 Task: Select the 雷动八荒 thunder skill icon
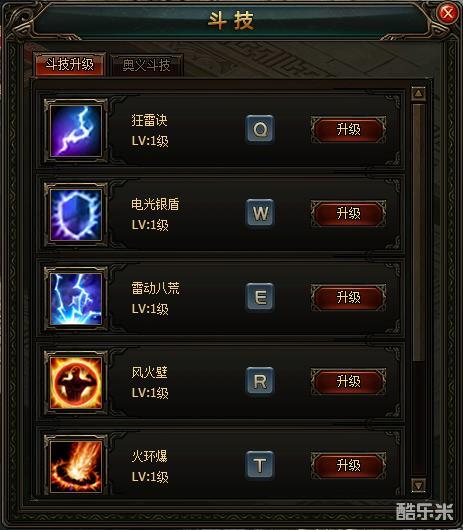(76, 299)
